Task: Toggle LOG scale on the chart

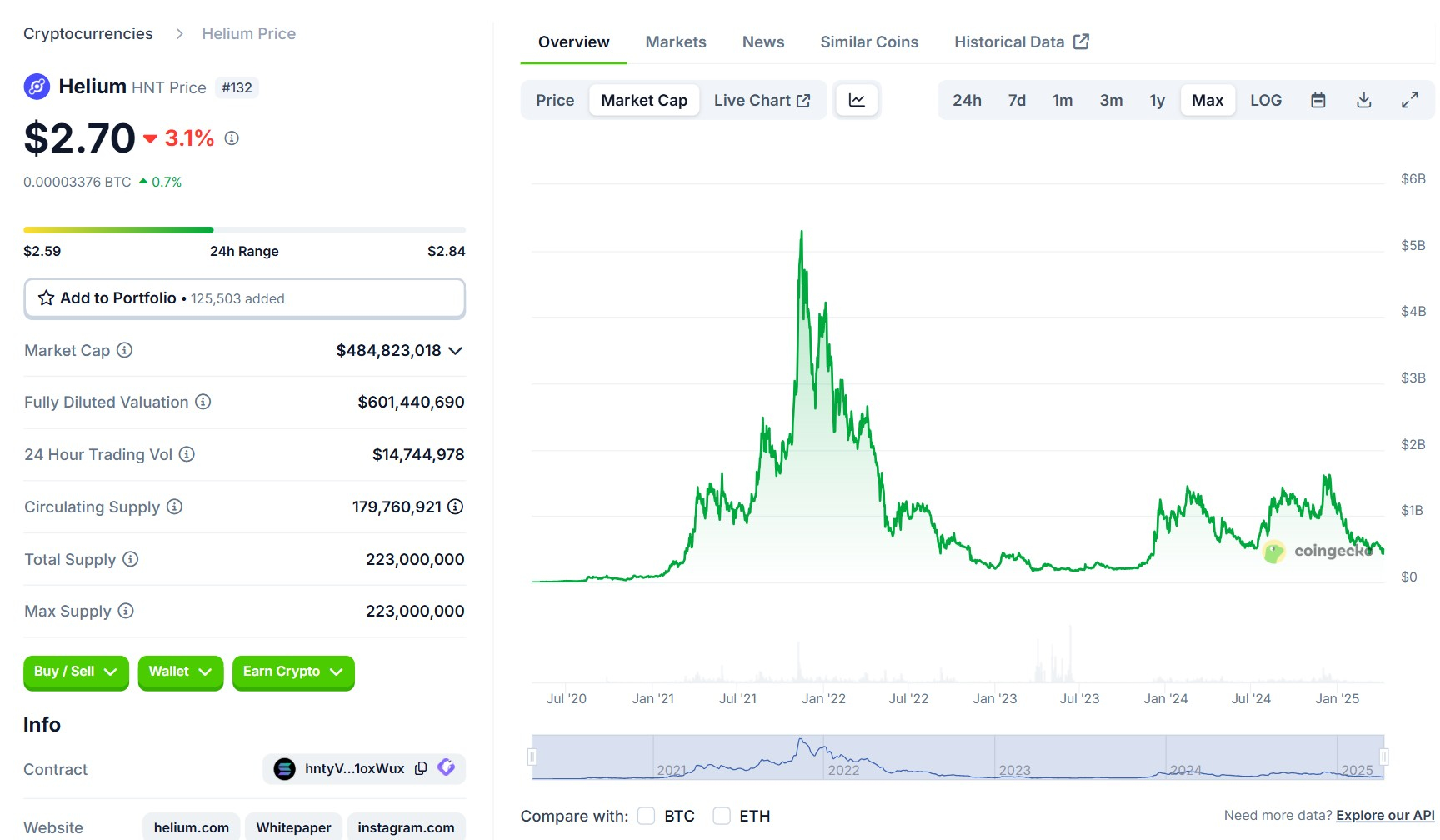Action: (x=1265, y=99)
